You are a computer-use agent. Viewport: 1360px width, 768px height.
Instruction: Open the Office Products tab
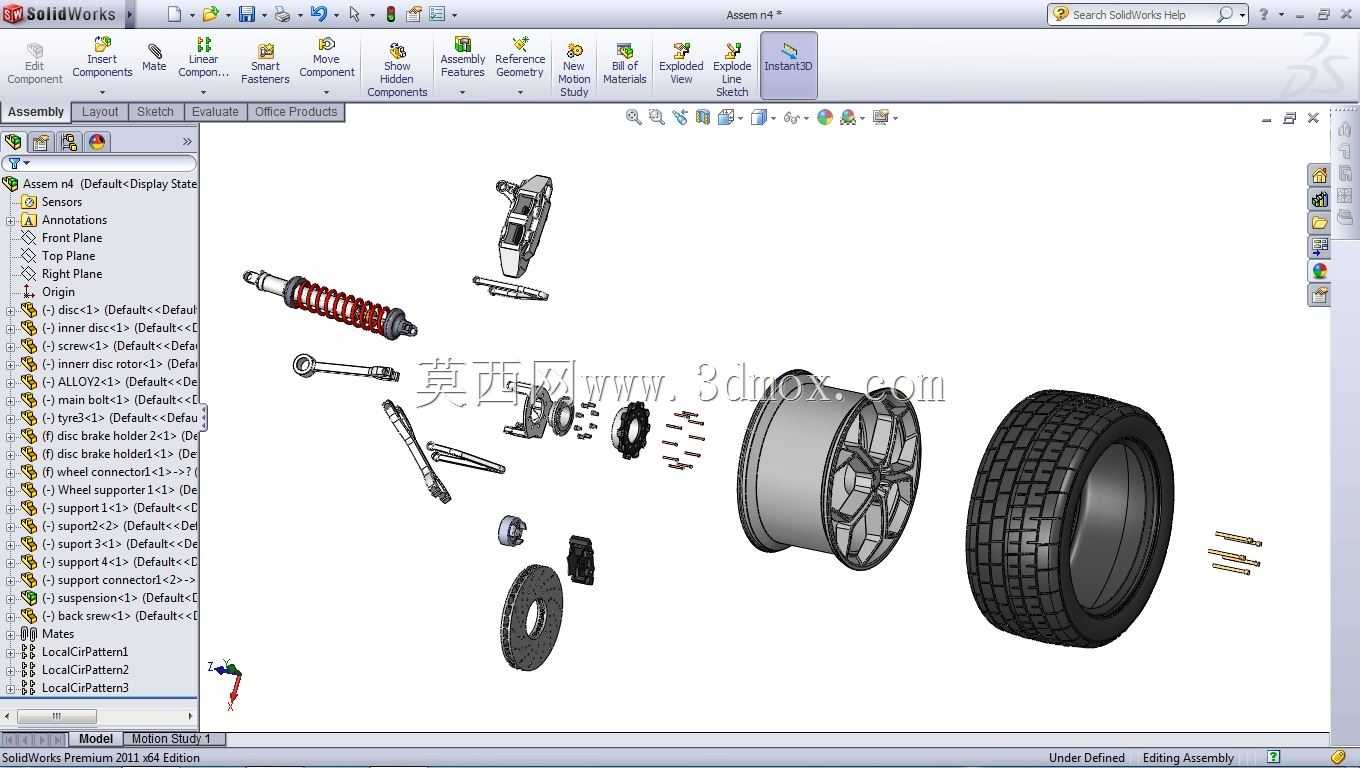[x=296, y=112]
